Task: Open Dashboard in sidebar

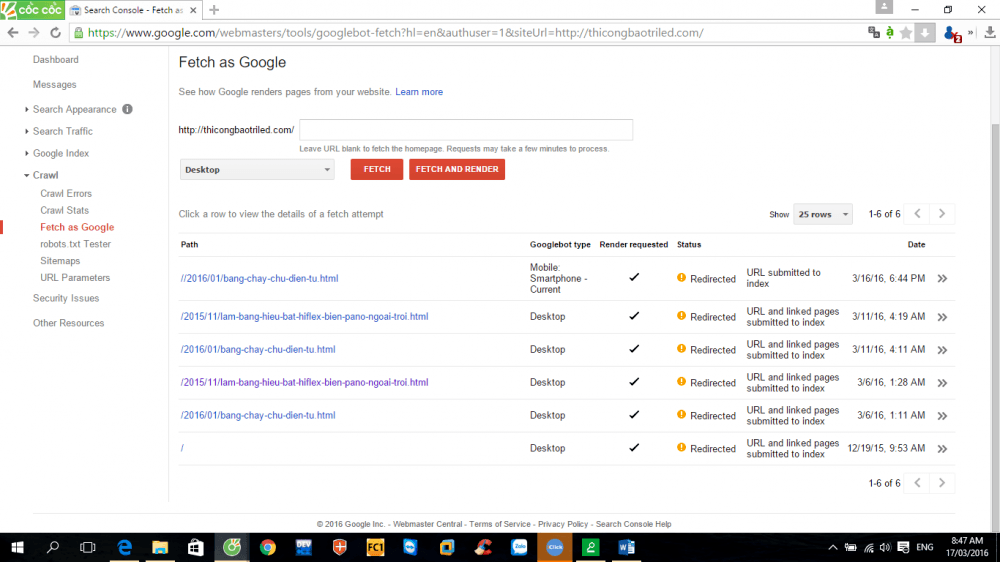Action: [55, 59]
